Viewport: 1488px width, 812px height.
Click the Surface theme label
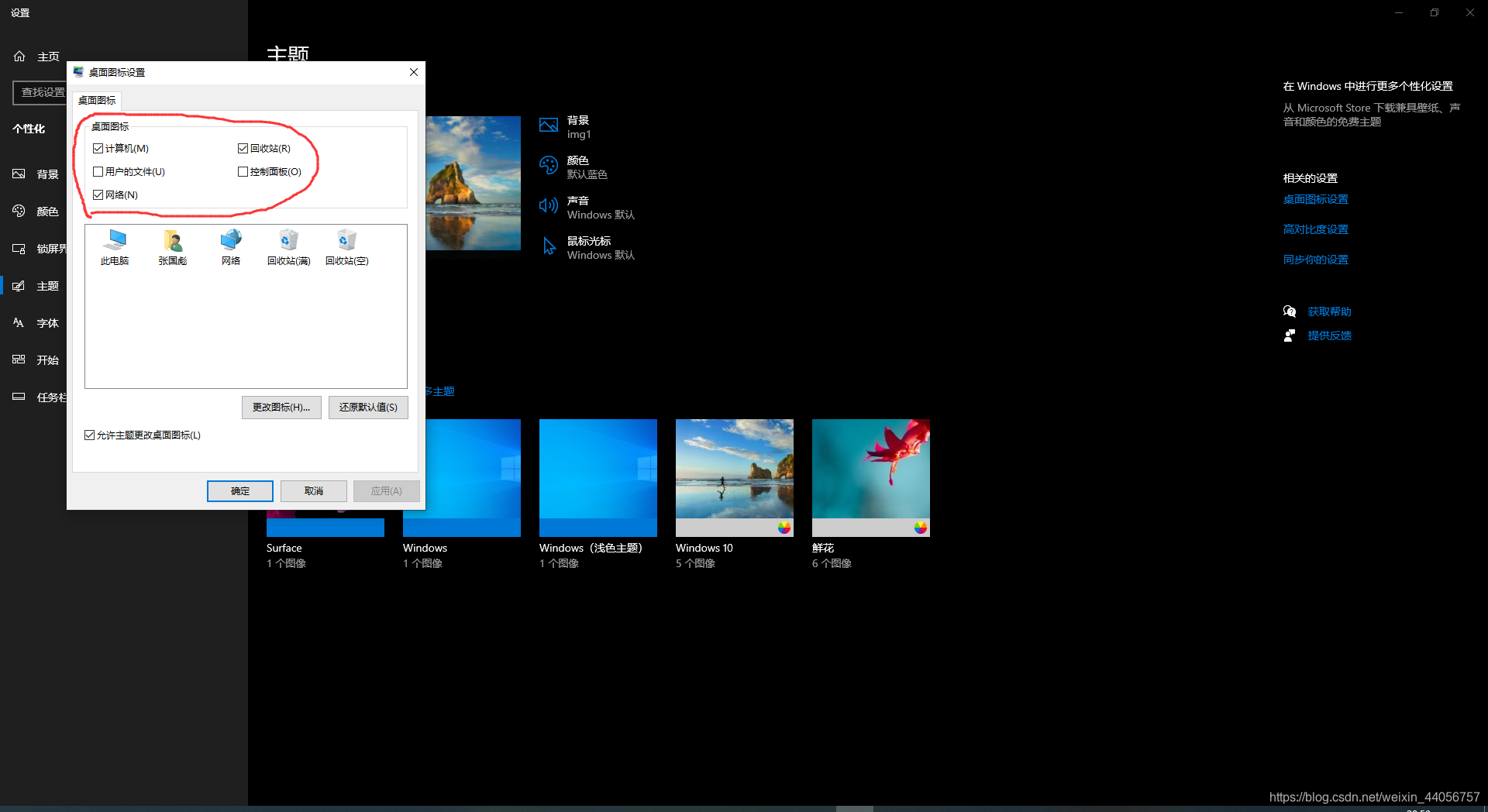click(x=284, y=548)
